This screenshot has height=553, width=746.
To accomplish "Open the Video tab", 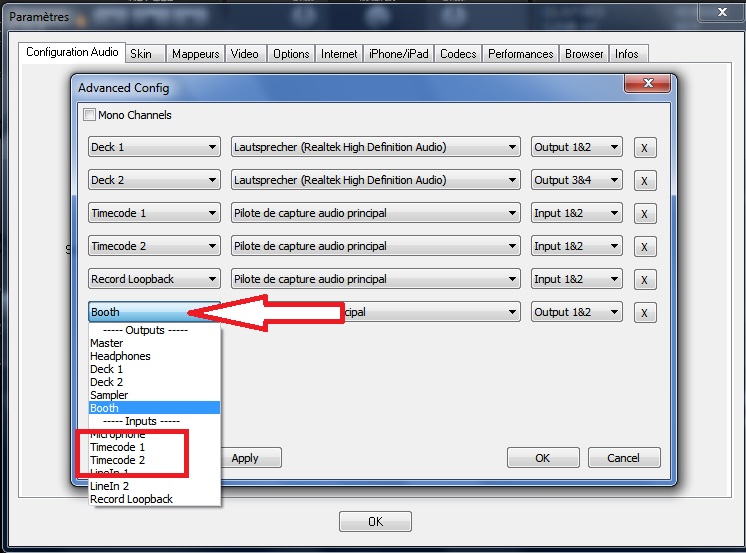I will coord(245,54).
